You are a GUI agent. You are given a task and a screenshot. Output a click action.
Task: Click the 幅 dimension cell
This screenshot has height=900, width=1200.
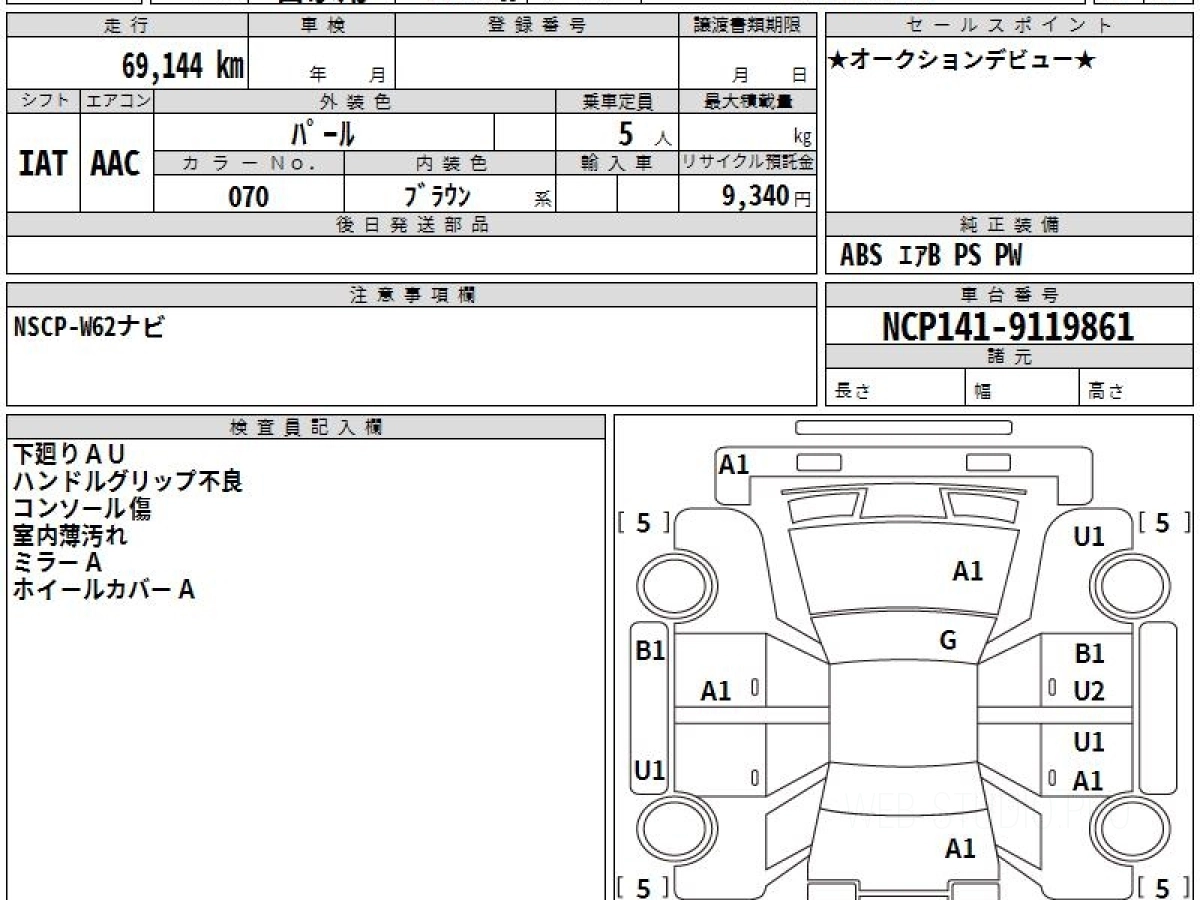click(x=1022, y=388)
